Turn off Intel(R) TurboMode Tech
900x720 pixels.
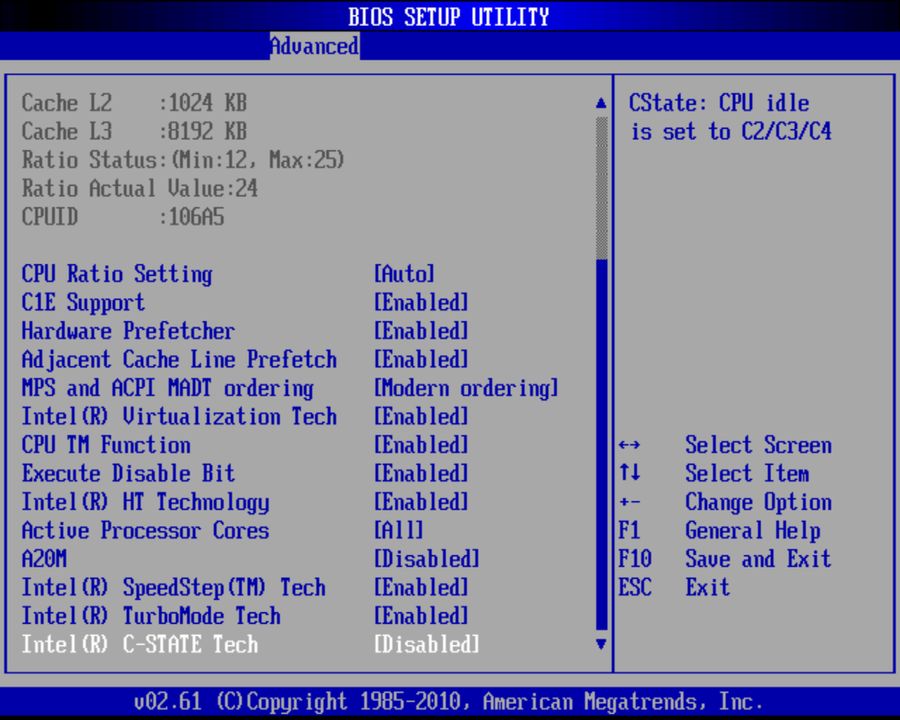pyautogui.click(x=150, y=616)
